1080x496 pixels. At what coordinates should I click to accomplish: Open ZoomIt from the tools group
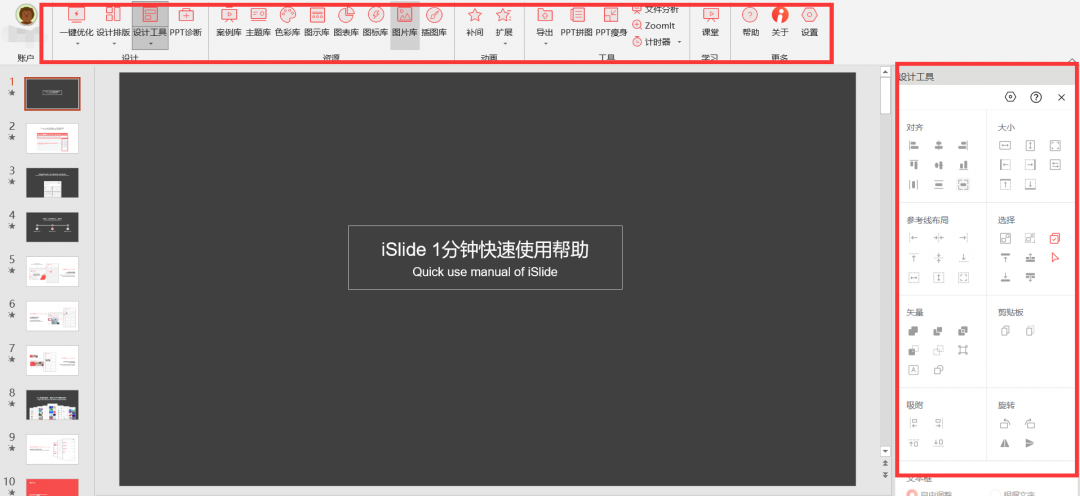tap(654, 25)
